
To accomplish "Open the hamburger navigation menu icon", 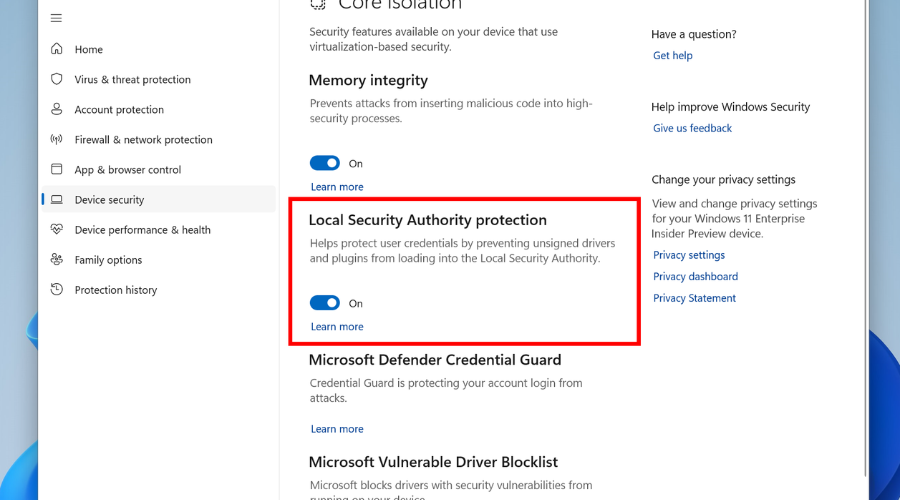I will click(56, 18).
